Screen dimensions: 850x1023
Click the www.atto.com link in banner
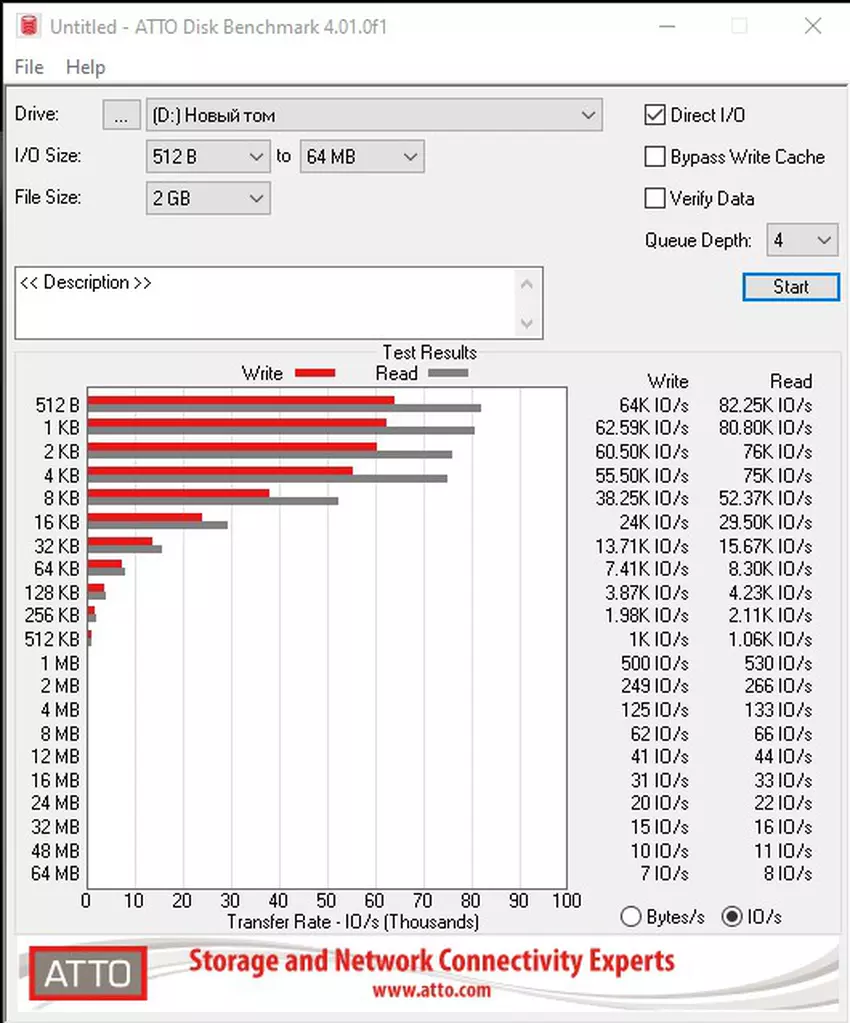431,991
